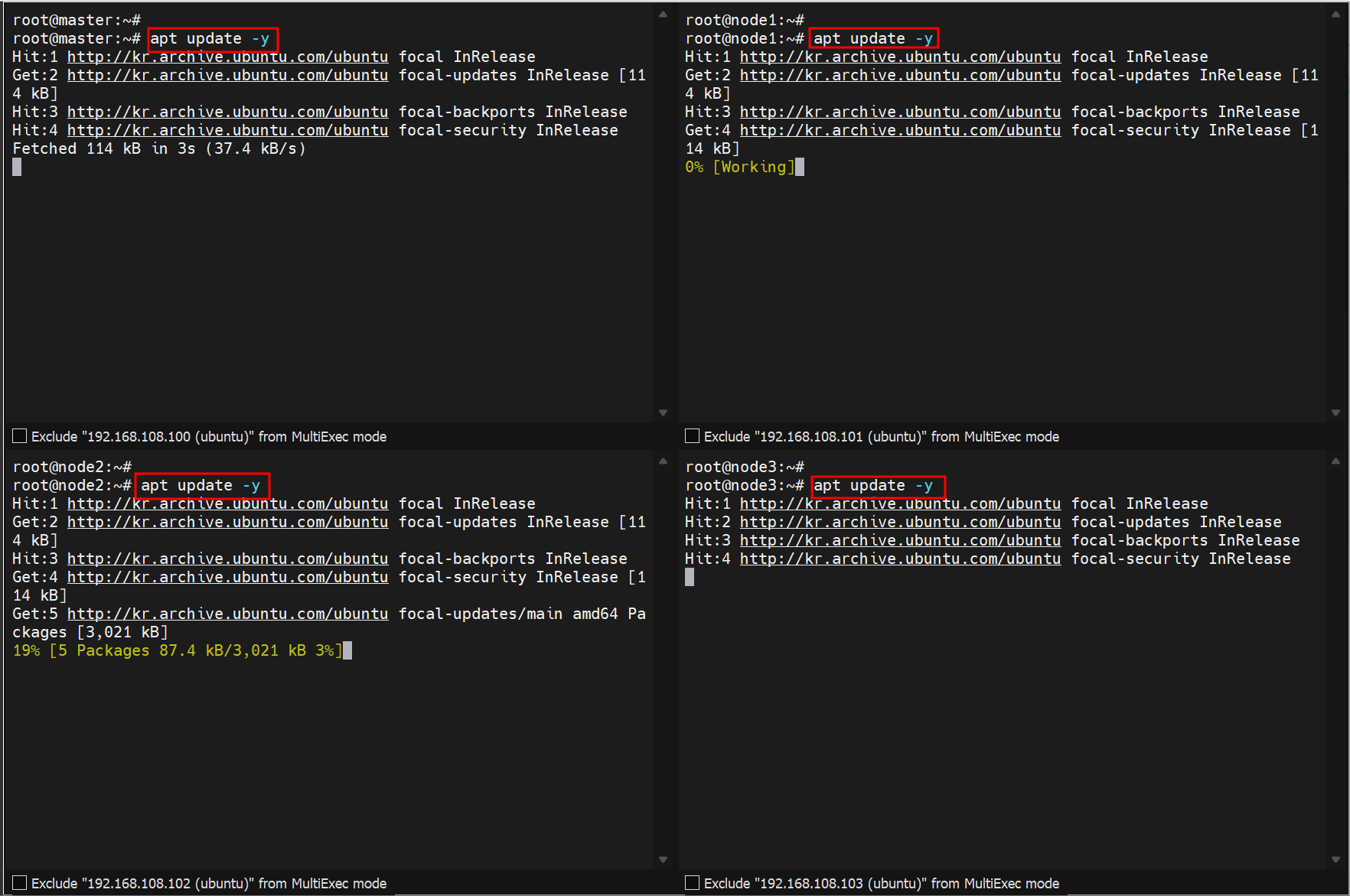
Task: Open Get:2 focal-updates URL in node2 pane
Action: 227,522
